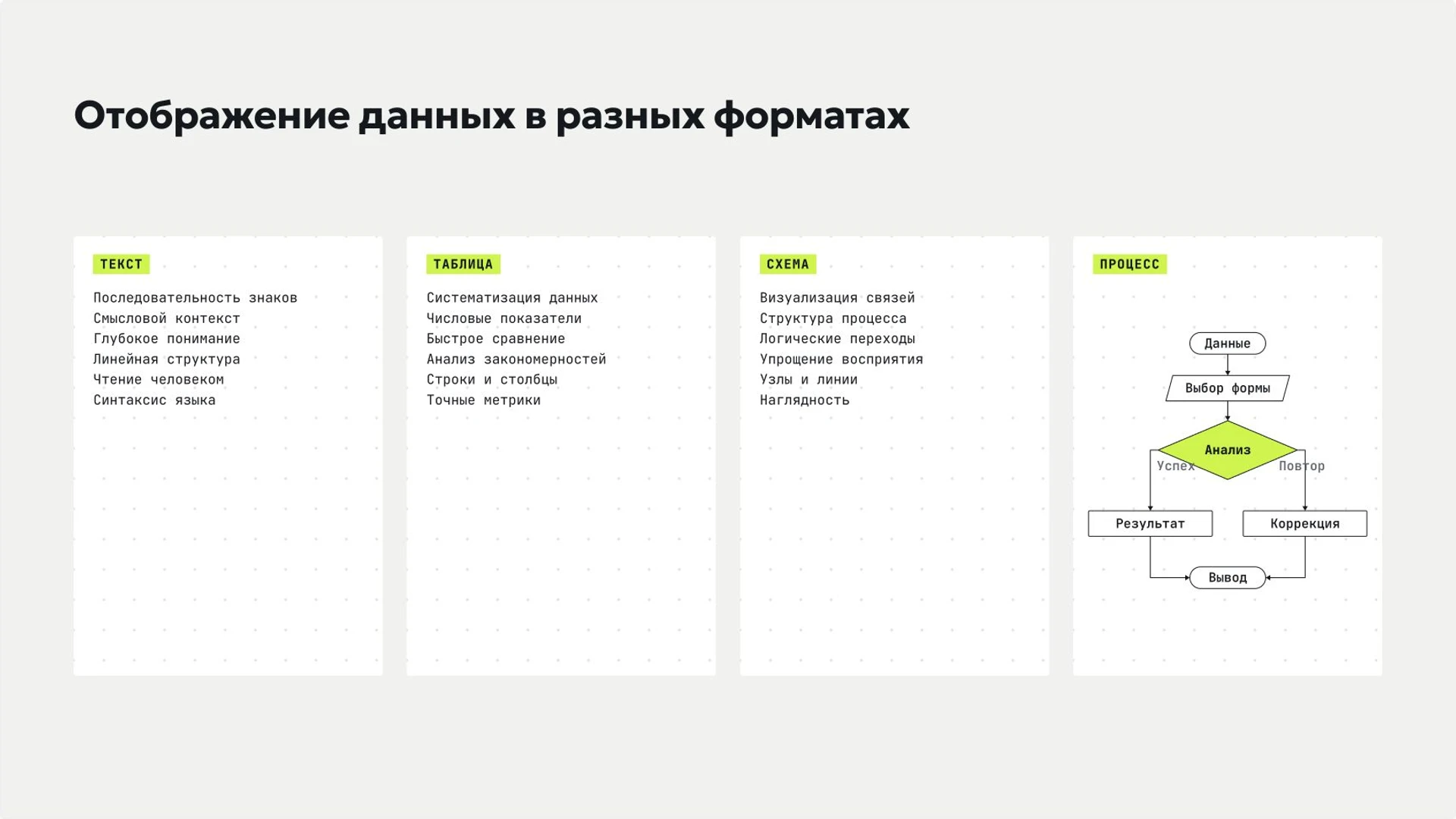
Task: Click the slide title 'Отображение данных в разных форматах'
Action: coord(491,116)
